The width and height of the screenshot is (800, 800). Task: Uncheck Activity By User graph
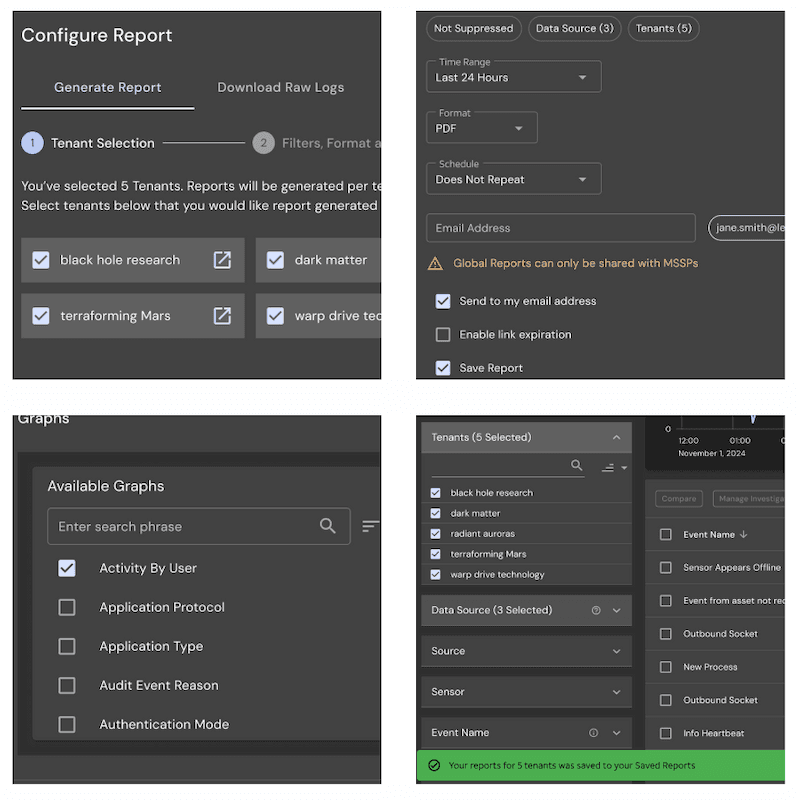pyautogui.click(x=67, y=568)
